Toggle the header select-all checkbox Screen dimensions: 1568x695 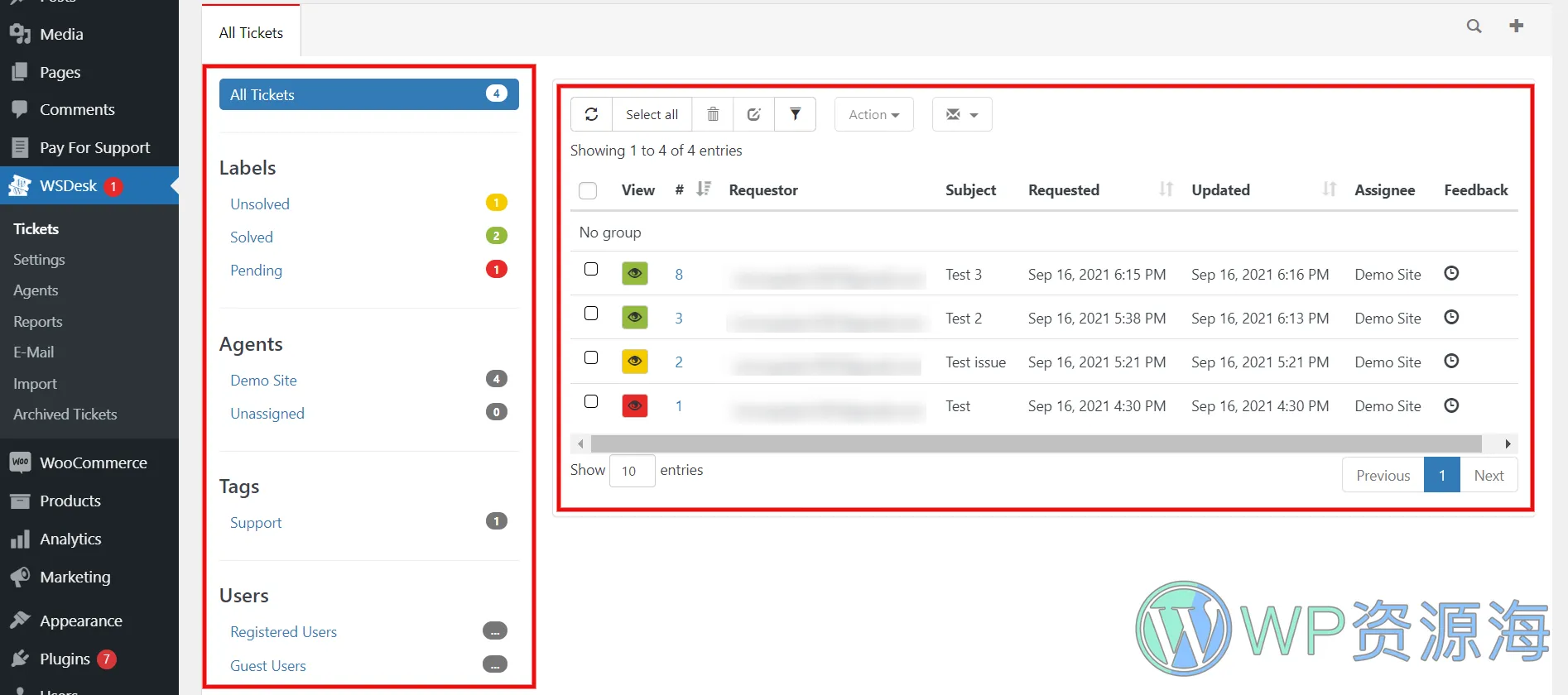click(x=588, y=190)
